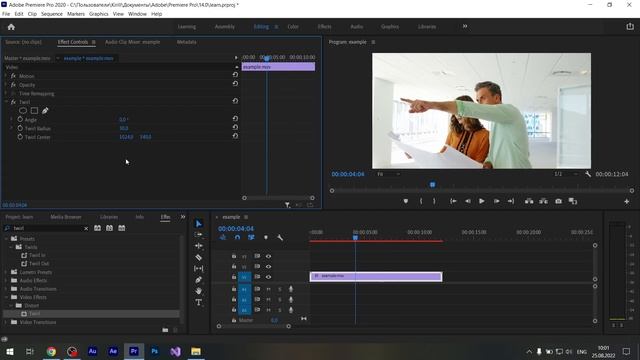Image resolution: width=640 pixels, height=360 pixels.
Task: Create an ellipse mask for Twirl
Action: click(23, 111)
